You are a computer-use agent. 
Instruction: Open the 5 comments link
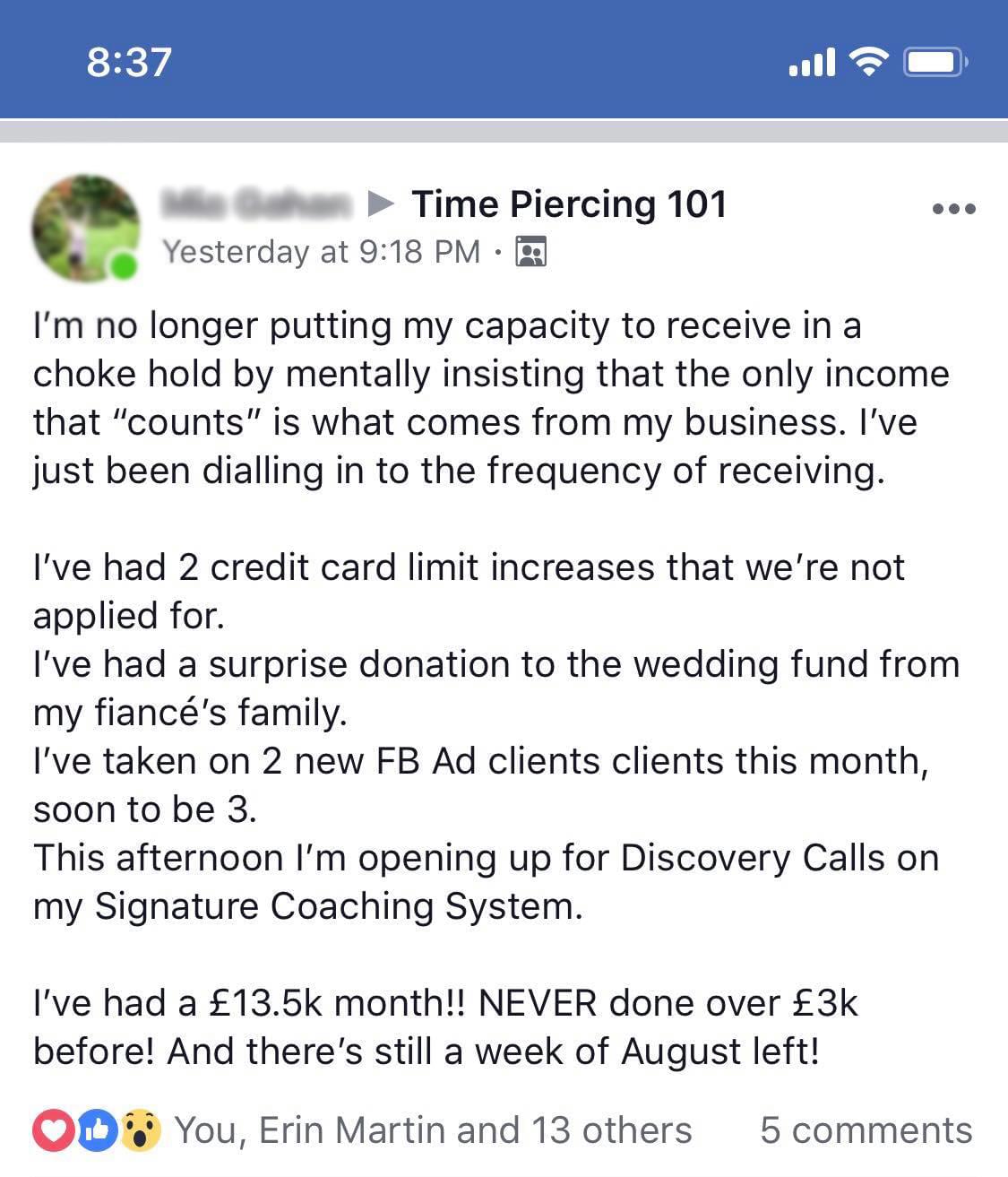pyautogui.click(x=866, y=1130)
